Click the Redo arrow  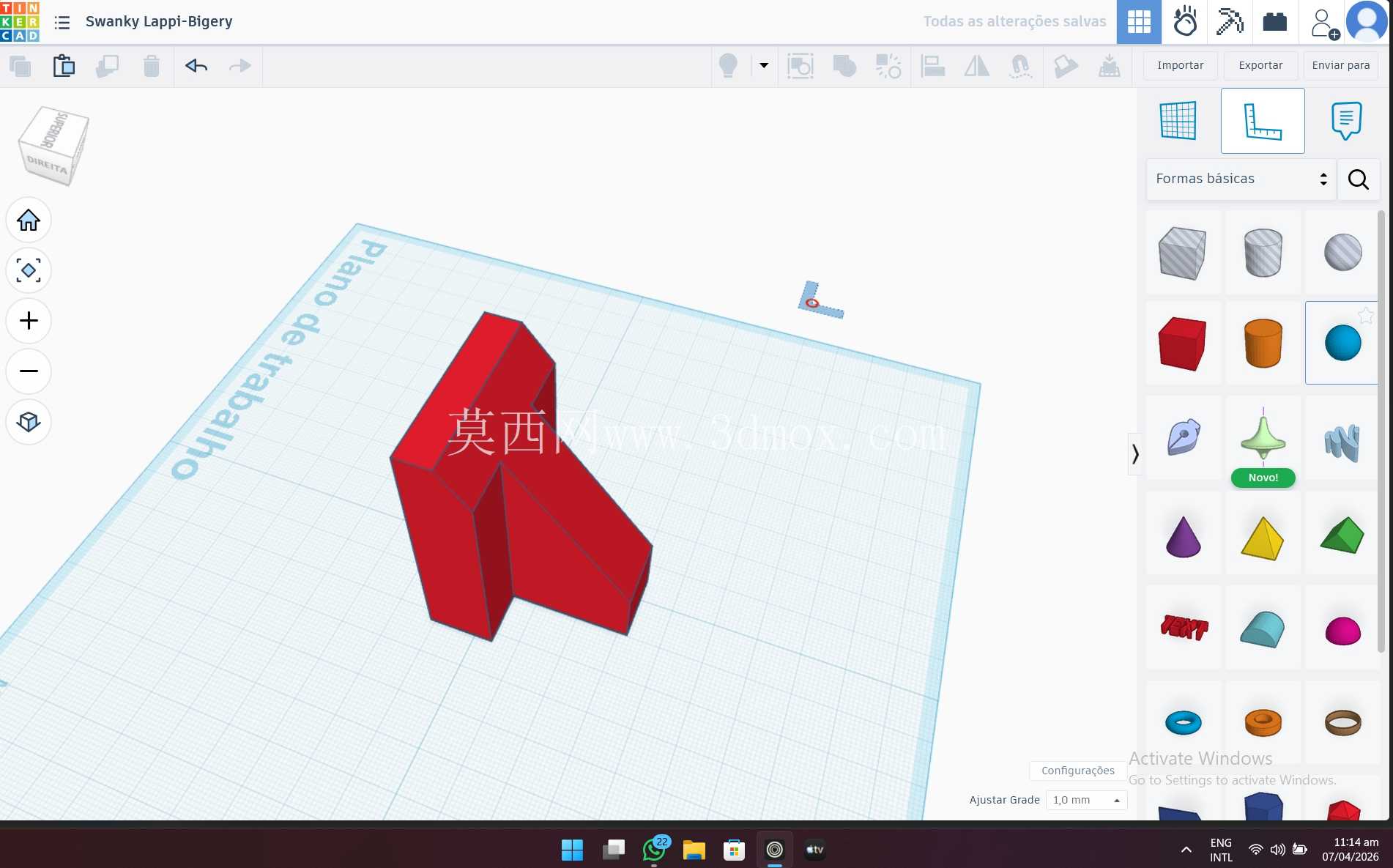point(240,66)
